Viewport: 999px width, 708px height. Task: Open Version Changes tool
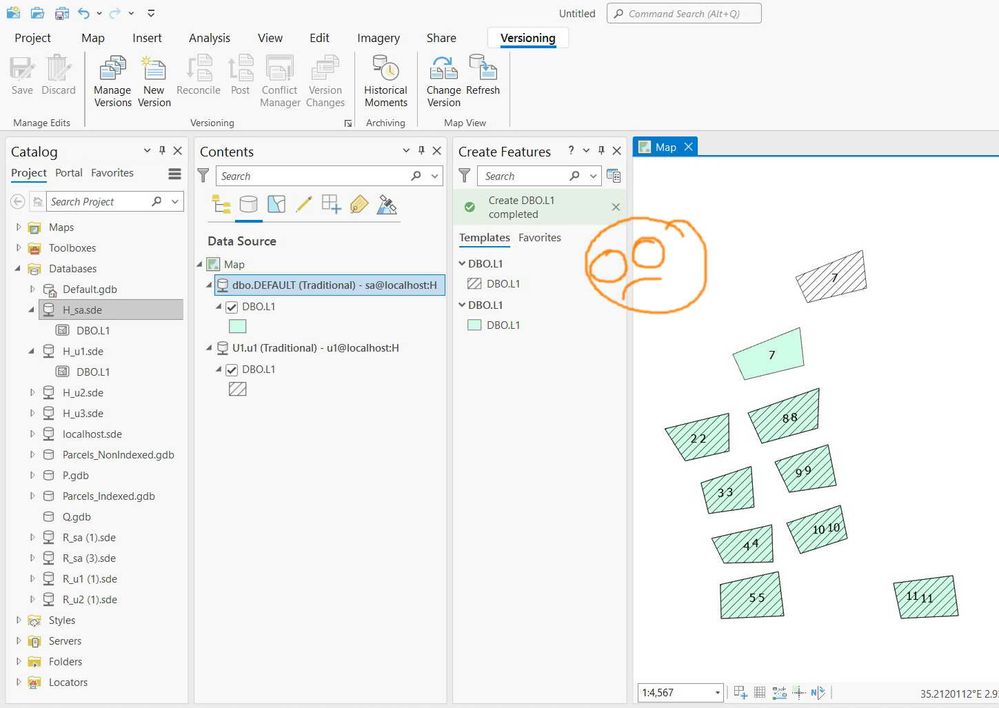[325, 82]
